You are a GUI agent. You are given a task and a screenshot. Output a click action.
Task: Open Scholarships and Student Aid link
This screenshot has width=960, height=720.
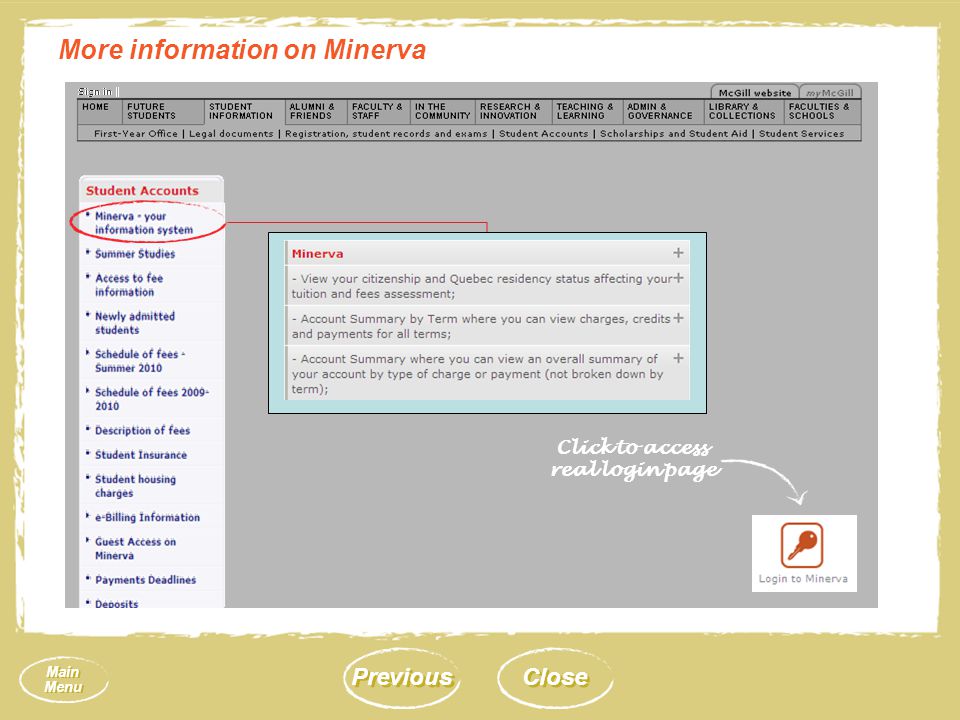pos(673,133)
